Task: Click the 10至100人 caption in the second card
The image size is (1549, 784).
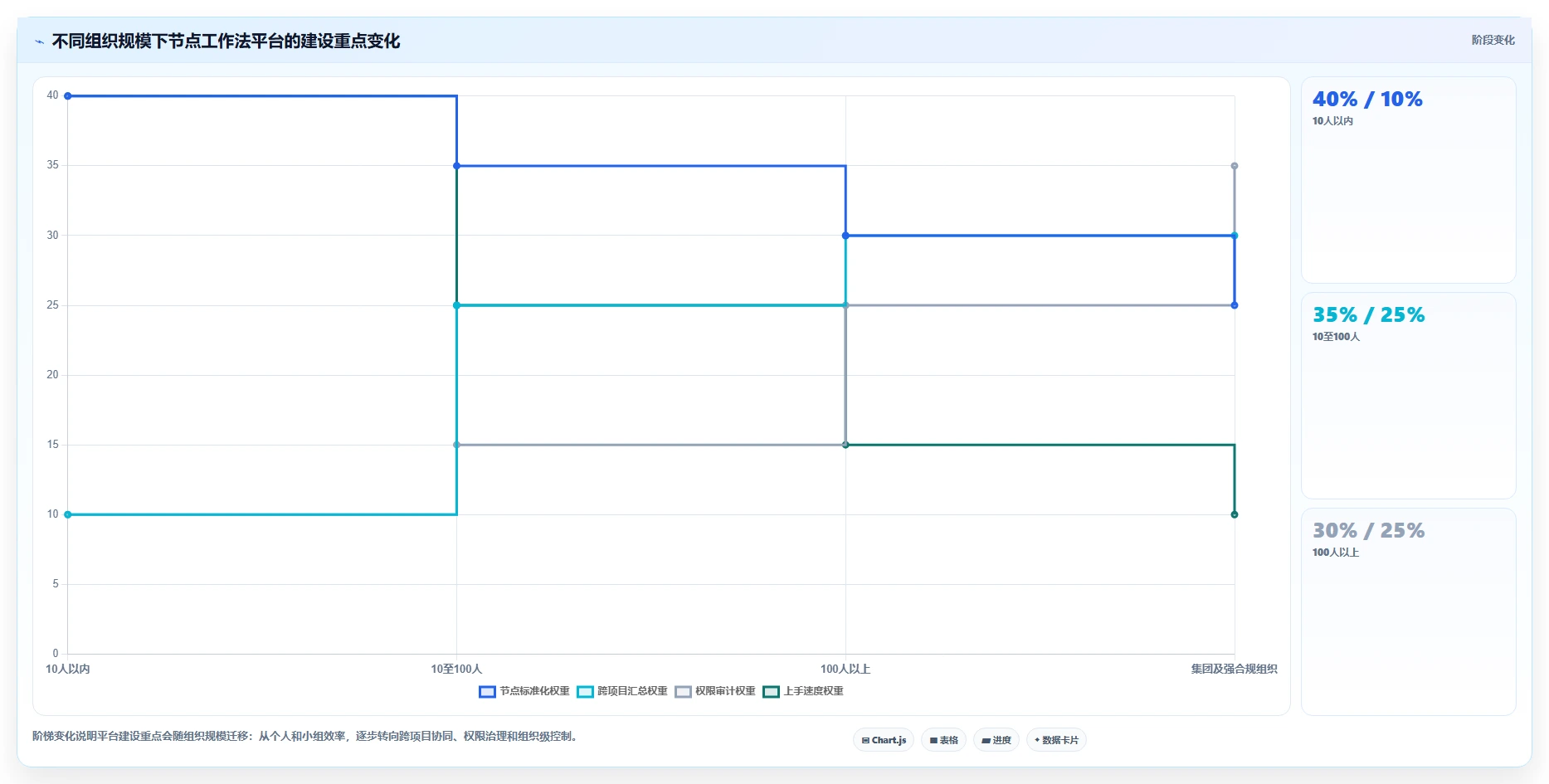Action: coord(1336,337)
